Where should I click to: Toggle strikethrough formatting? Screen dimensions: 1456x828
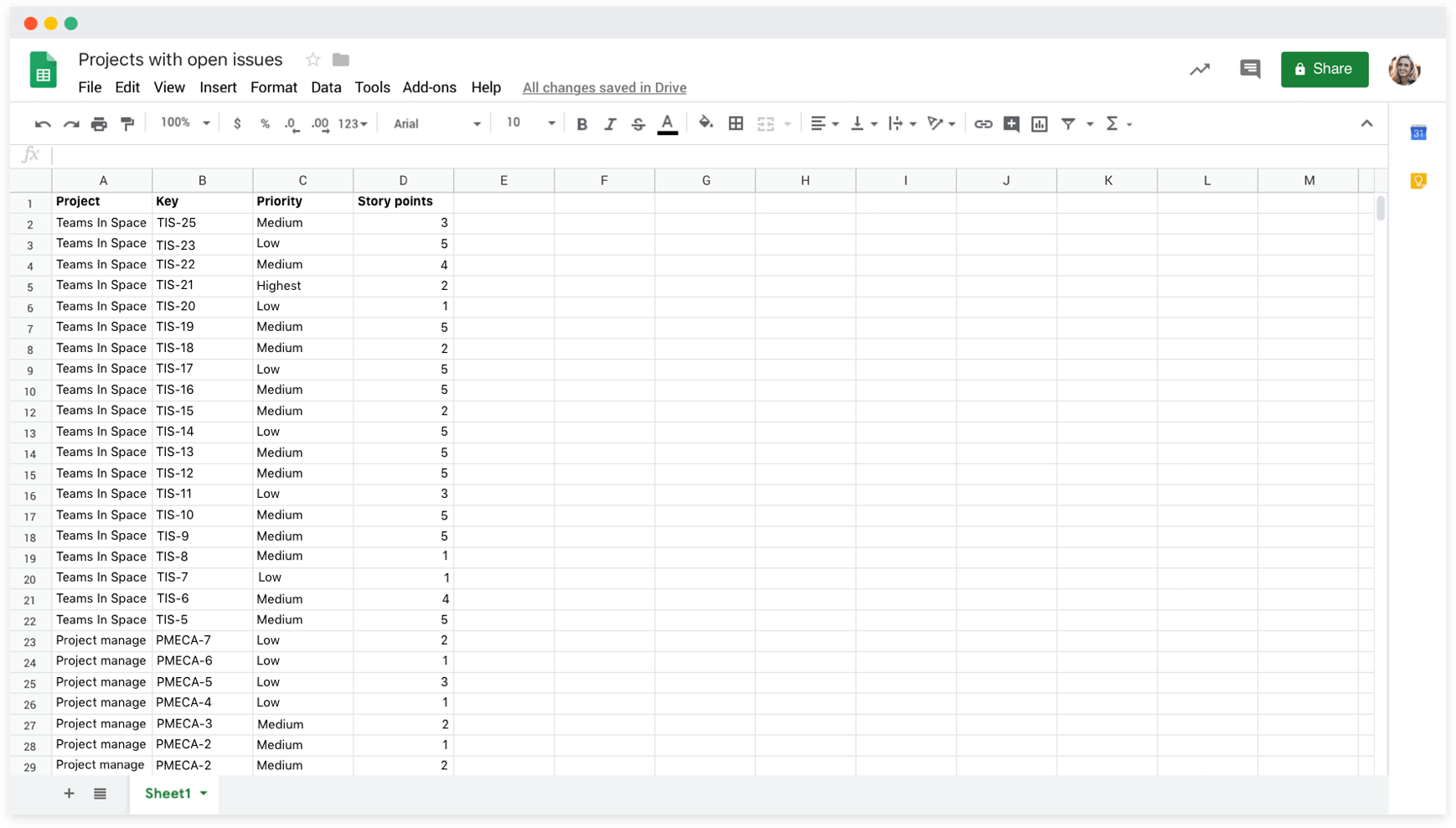[638, 123]
